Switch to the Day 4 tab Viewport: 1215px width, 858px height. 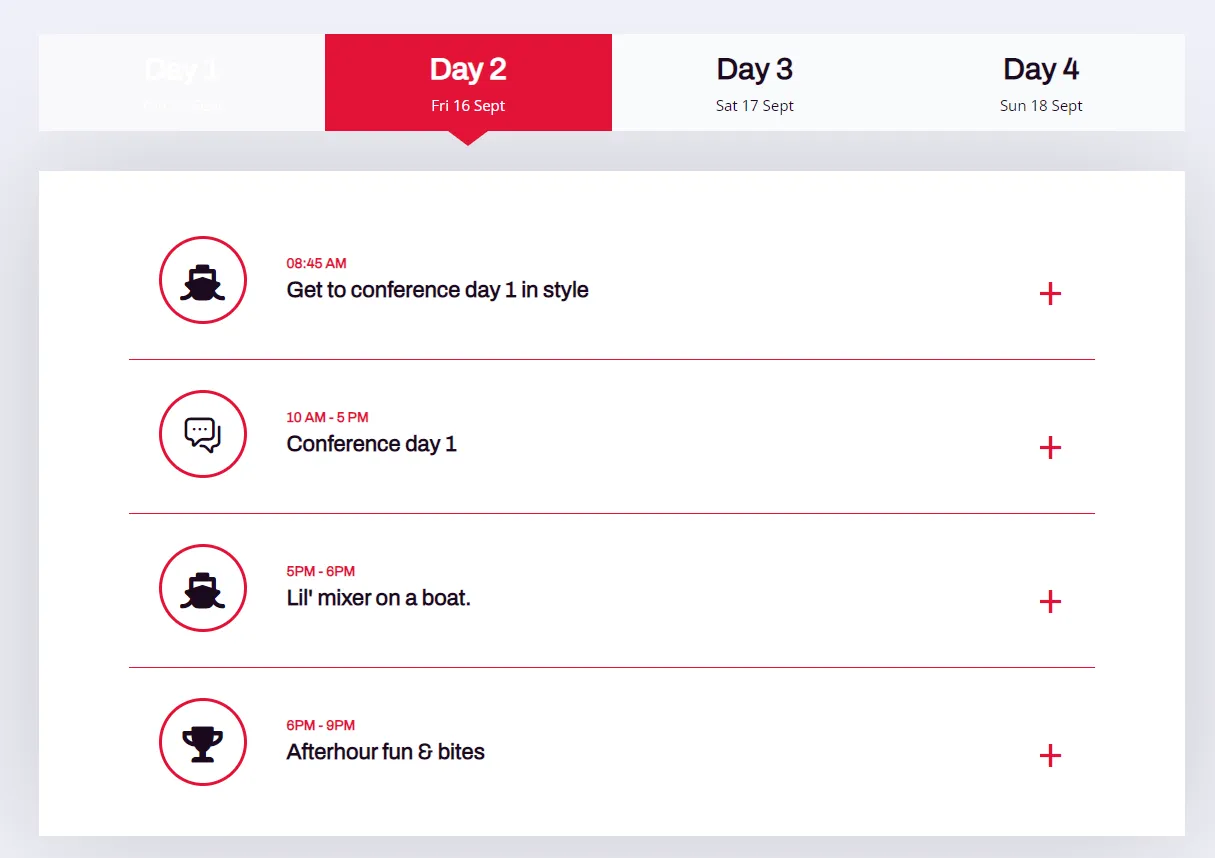(x=1041, y=83)
